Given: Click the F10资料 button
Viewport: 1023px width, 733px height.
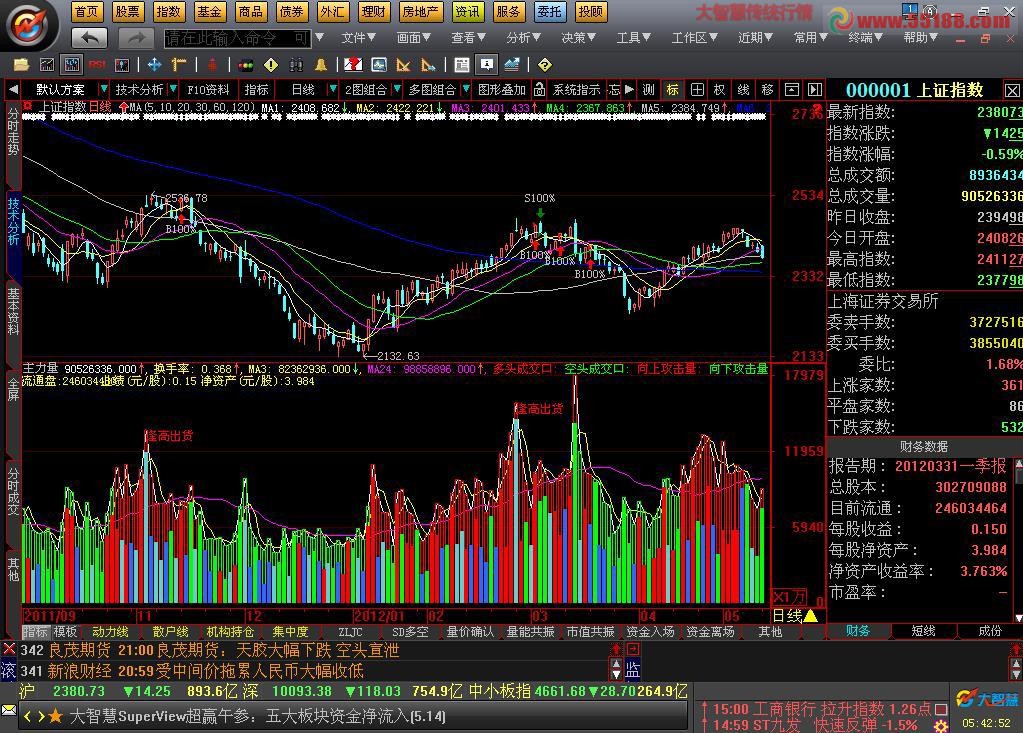Looking at the screenshot, I should tap(207, 89).
